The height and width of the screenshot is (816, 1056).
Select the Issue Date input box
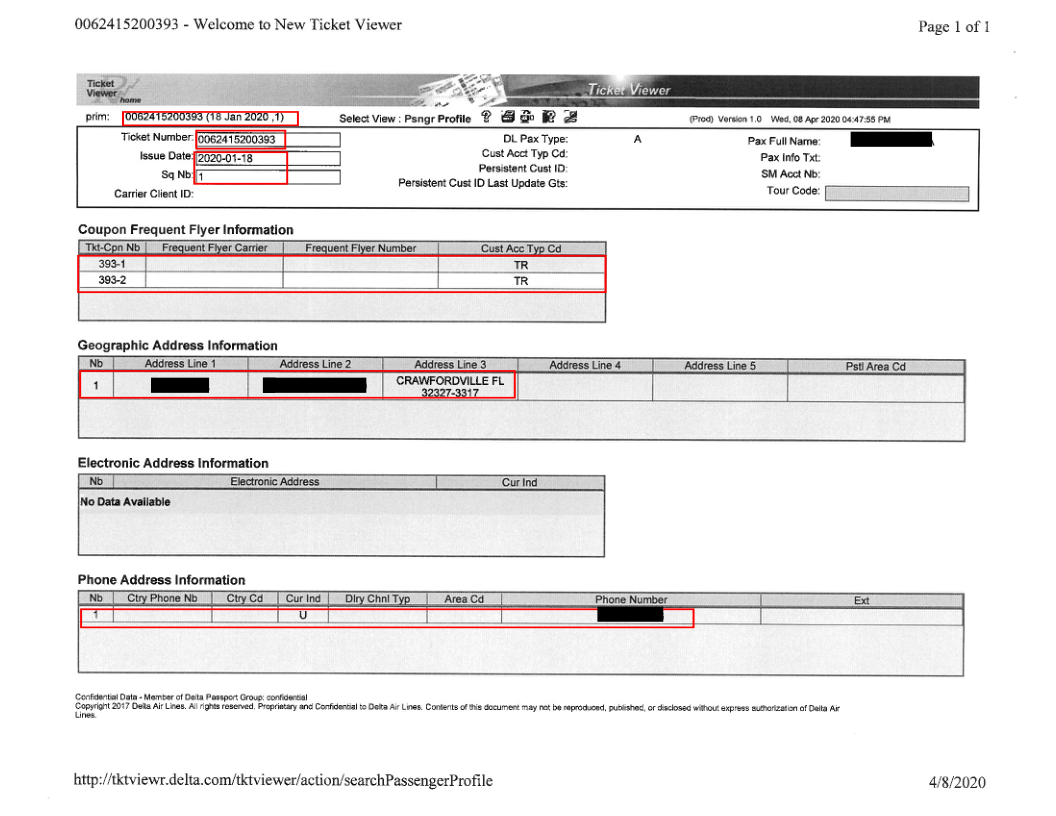[x=268, y=158]
